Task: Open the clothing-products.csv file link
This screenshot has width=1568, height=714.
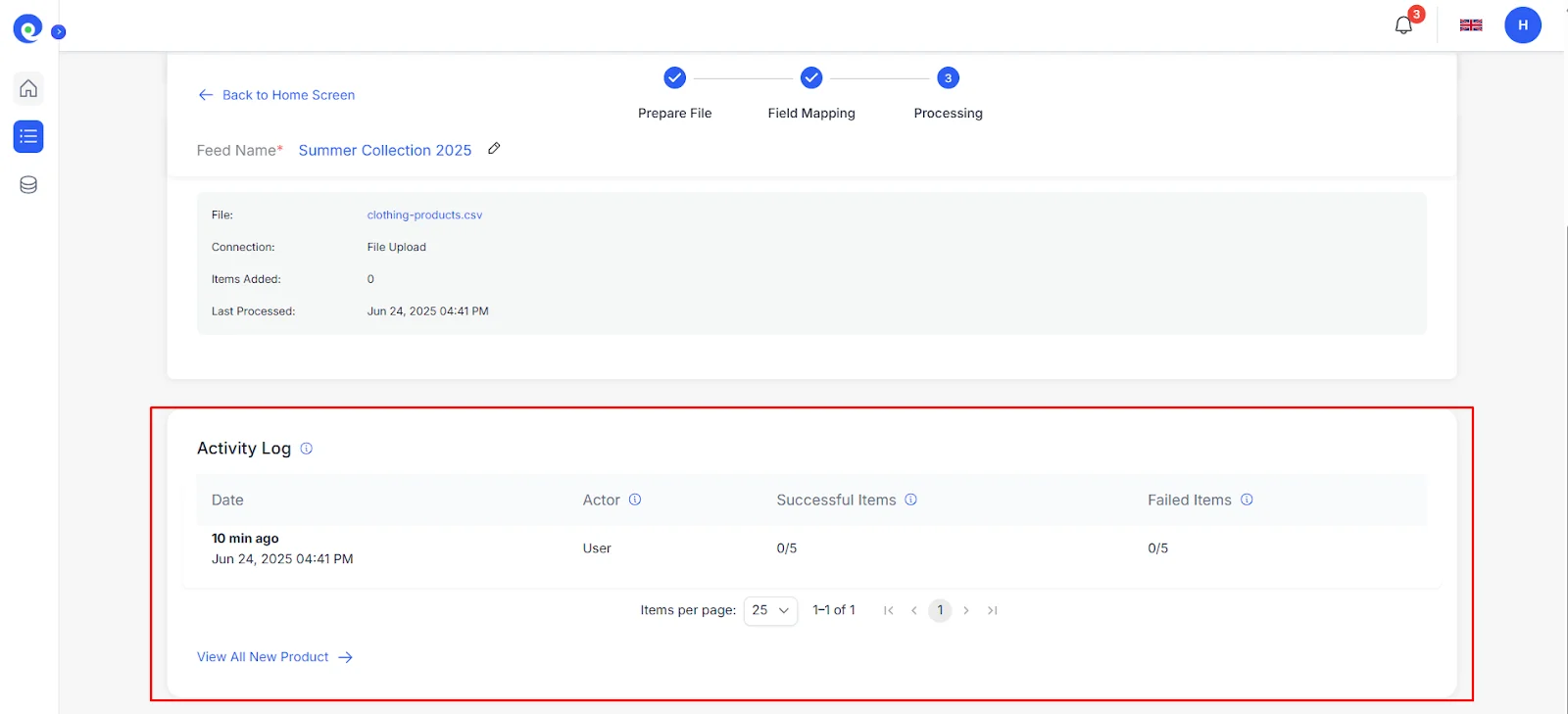Action: click(424, 215)
